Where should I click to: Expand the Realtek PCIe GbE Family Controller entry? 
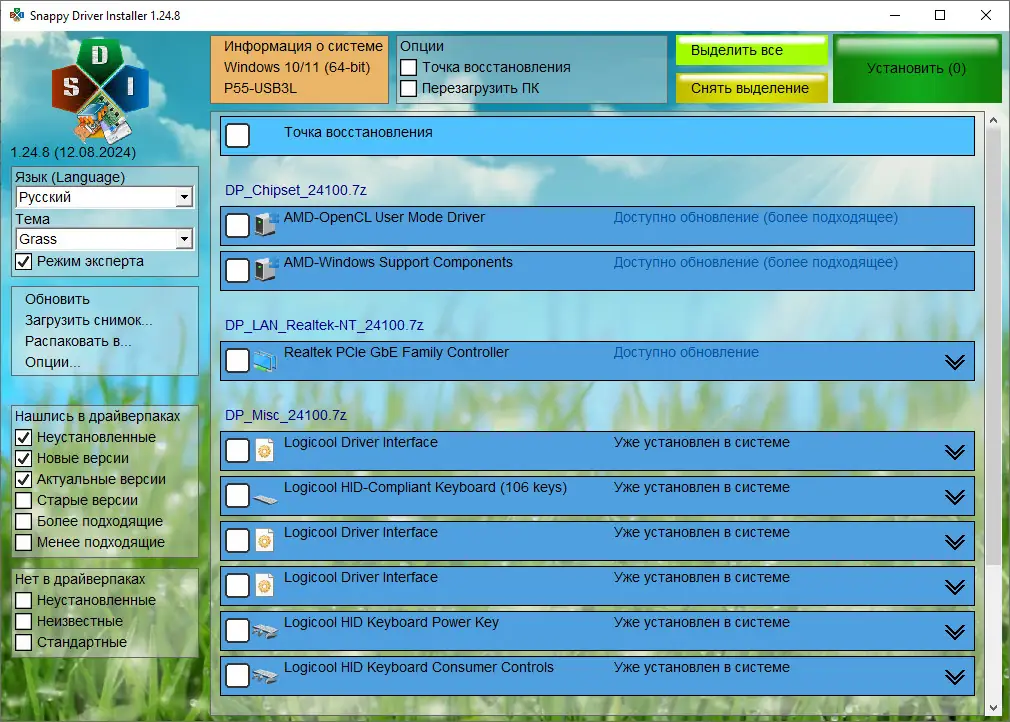click(x=953, y=361)
